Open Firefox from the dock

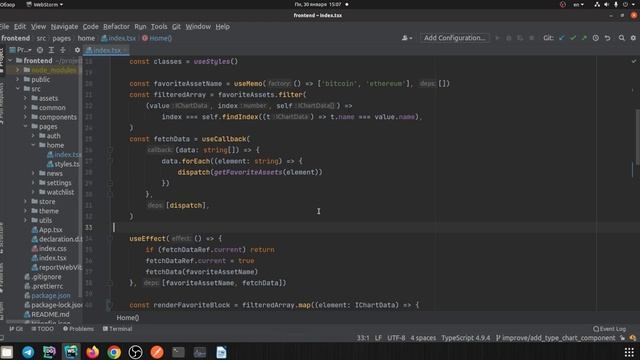click(x=93, y=352)
